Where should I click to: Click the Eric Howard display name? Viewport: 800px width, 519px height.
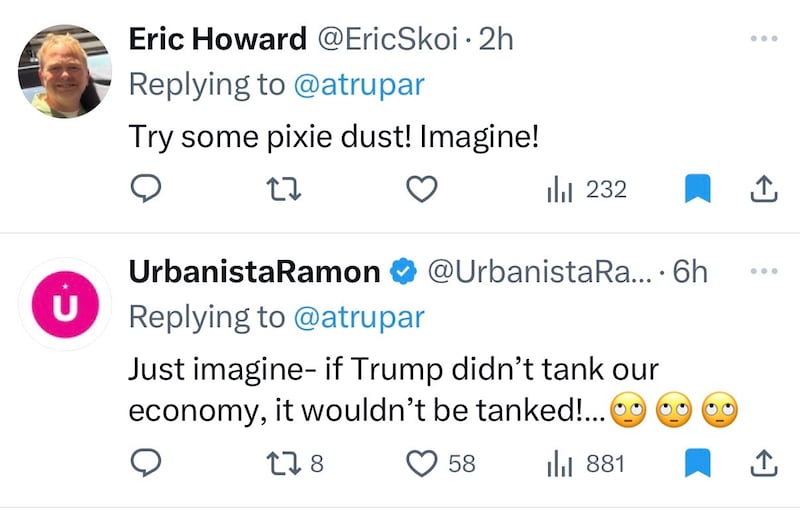tap(218, 39)
